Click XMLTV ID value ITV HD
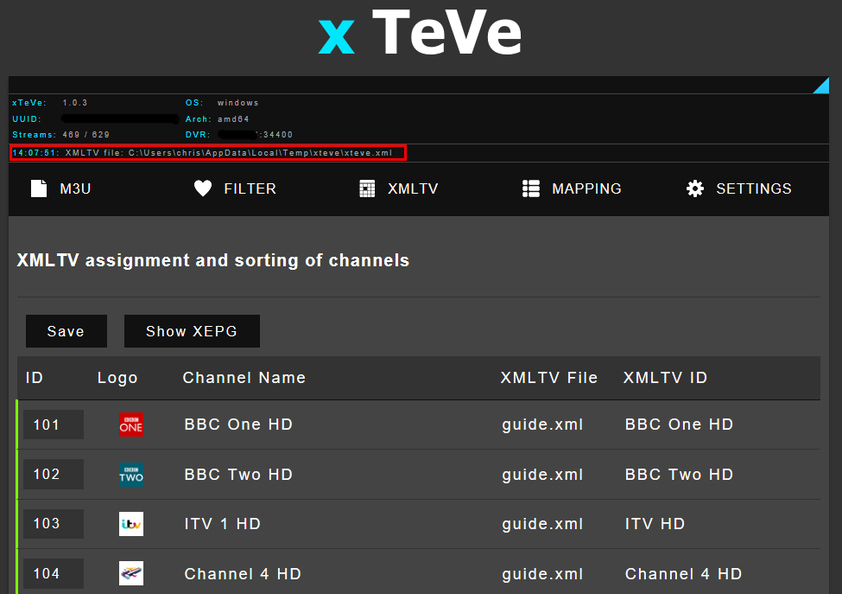The height and width of the screenshot is (594, 842). 655,524
